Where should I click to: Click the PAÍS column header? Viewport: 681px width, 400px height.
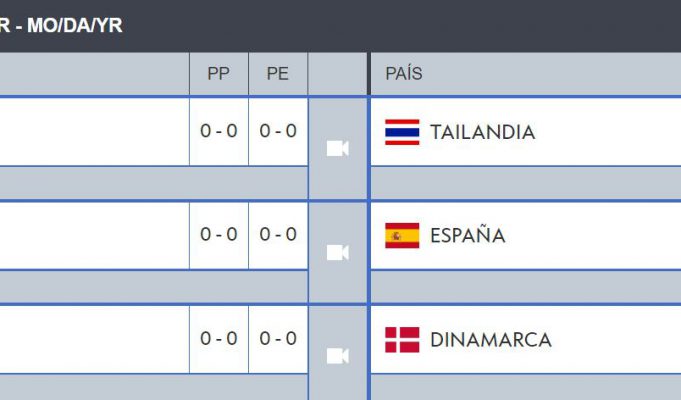point(404,73)
